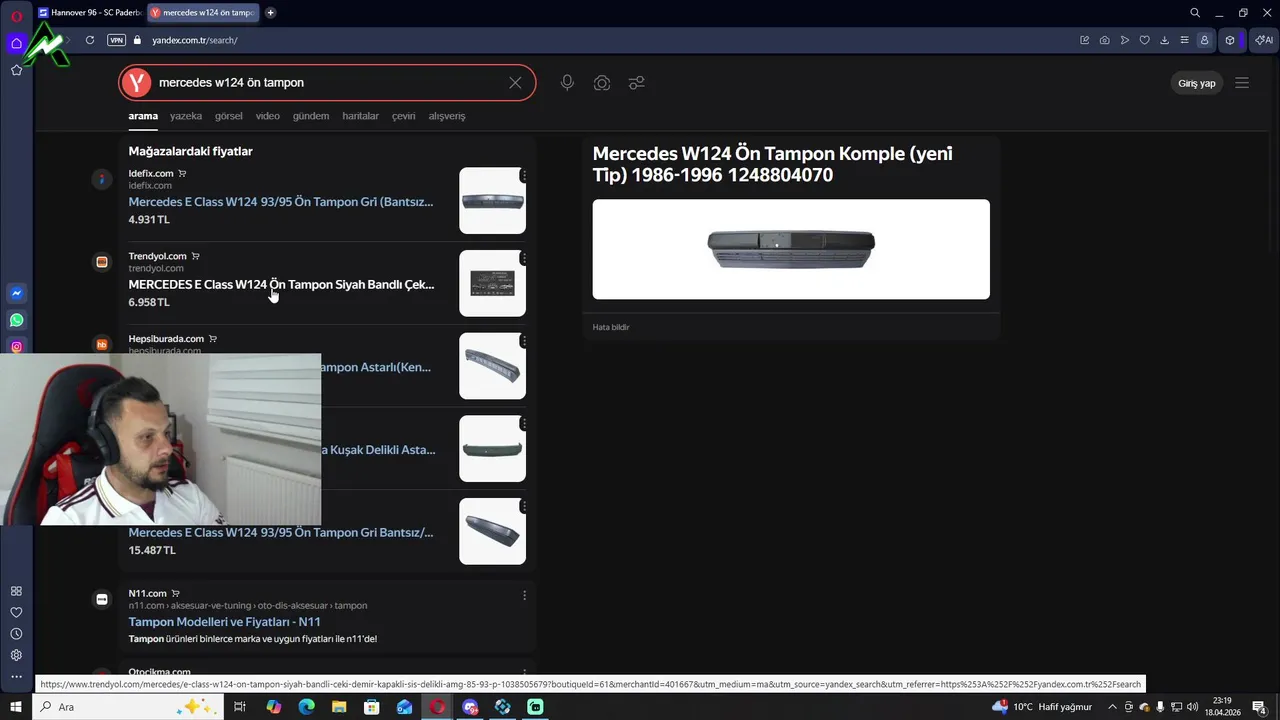Open three-dot menu for N11 result

(x=524, y=595)
